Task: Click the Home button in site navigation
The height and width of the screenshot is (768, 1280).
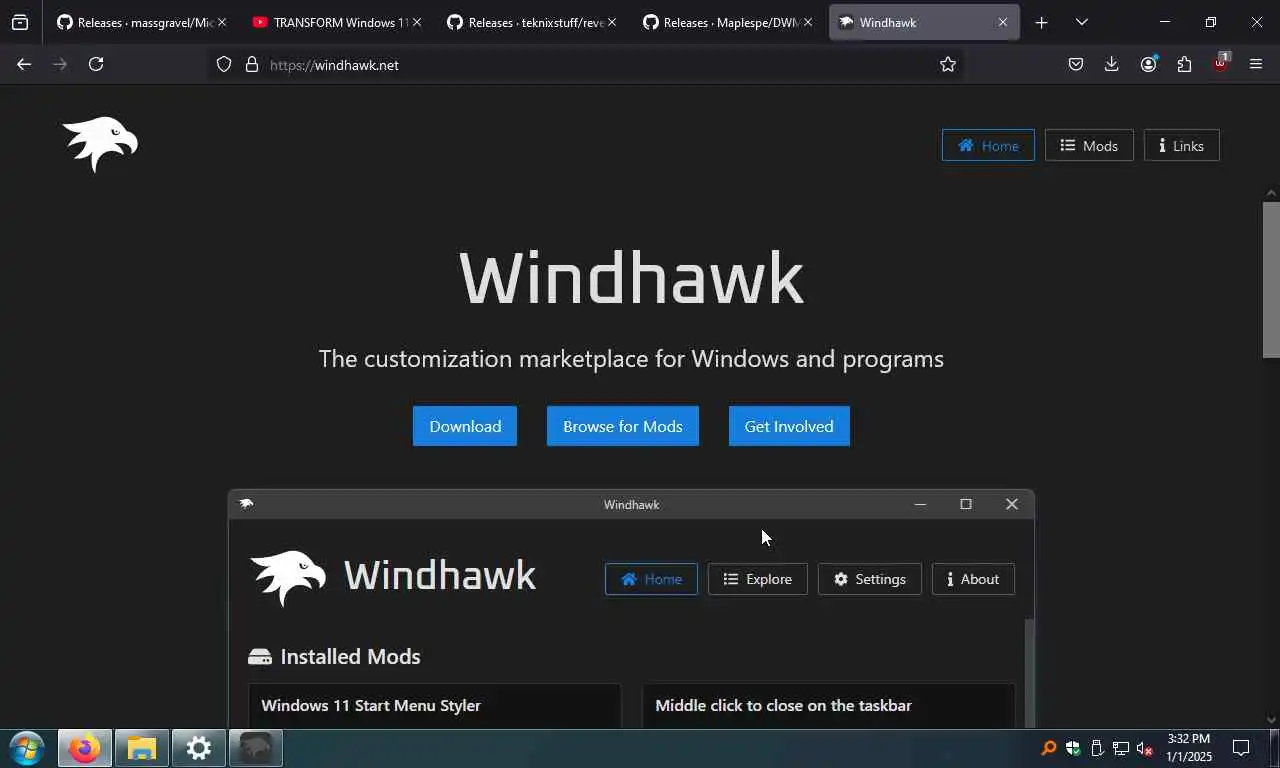Action: tap(988, 145)
